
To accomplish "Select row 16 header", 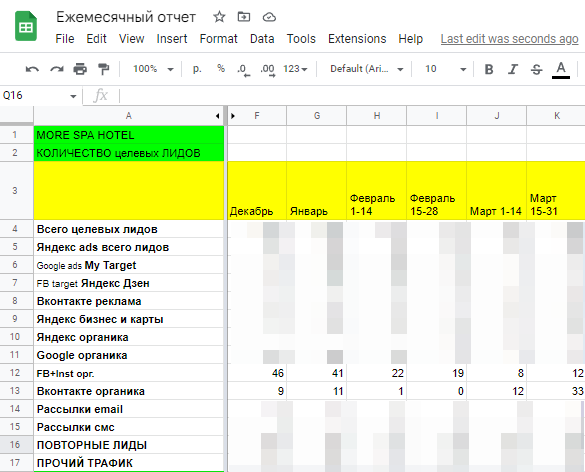I will (x=16, y=445).
